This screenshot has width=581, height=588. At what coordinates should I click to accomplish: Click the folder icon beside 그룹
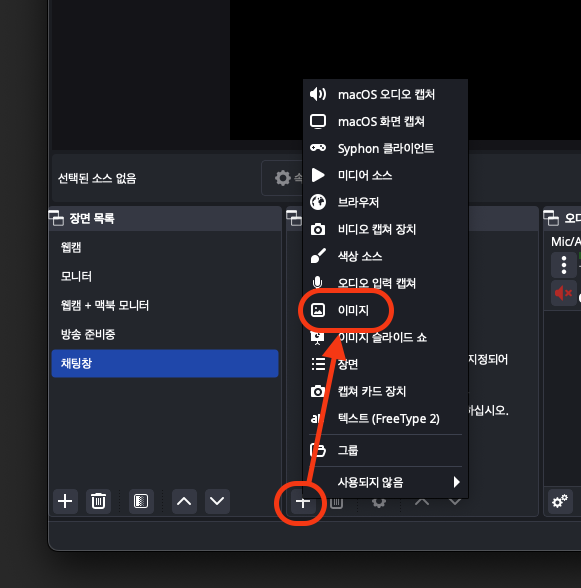(318, 450)
